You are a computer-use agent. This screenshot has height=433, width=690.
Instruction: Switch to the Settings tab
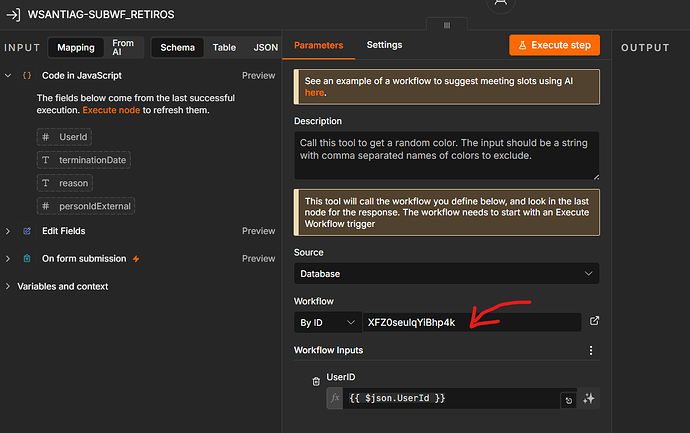pos(384,45)
